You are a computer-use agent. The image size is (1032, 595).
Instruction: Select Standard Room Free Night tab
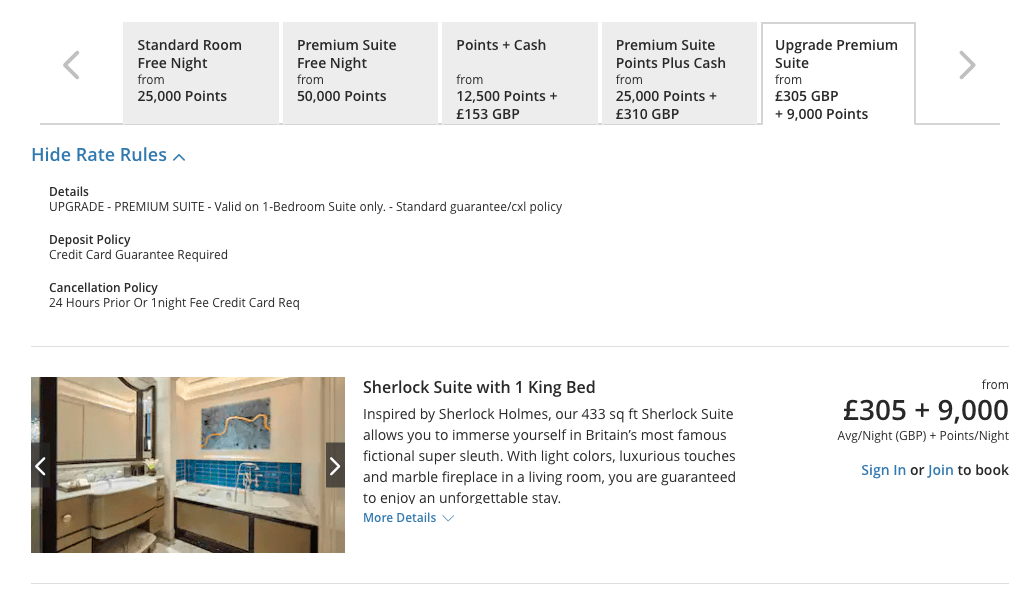click(x=200, y=72)
